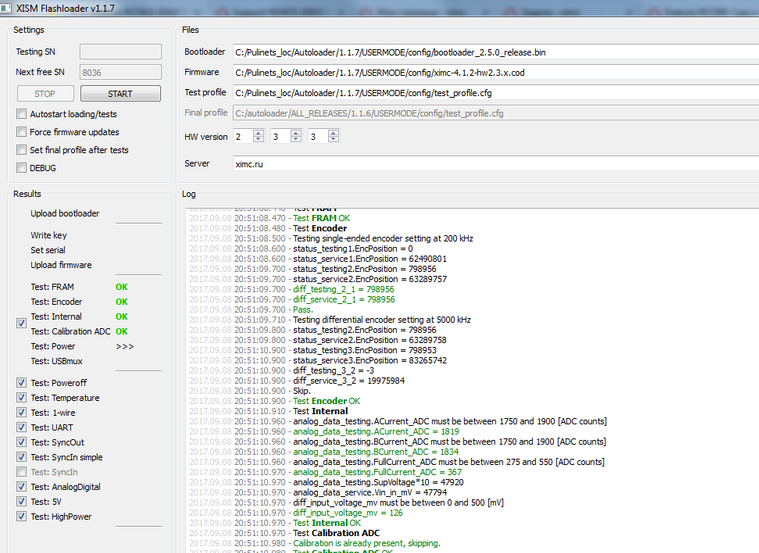
Task: Toggle Test: 5V checkbox
Action: point(21,502)
